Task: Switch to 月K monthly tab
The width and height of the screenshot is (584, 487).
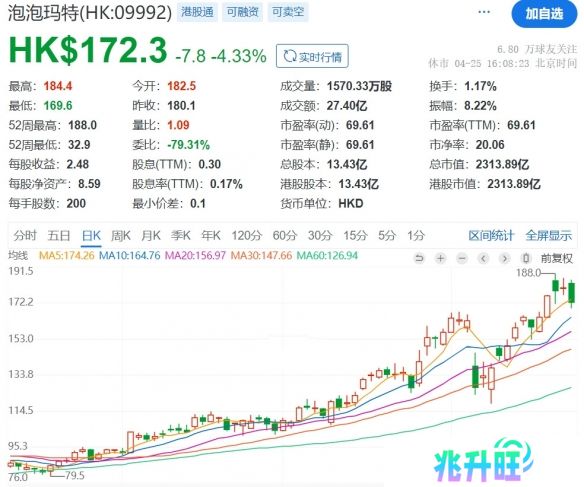Action: point(151,235)
